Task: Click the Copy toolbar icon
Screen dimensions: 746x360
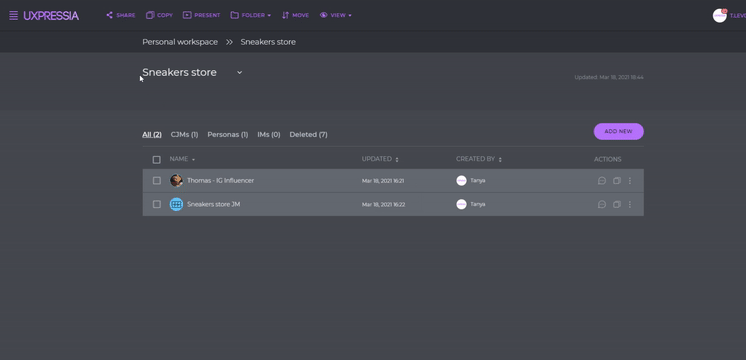Action: click(150, 15)
